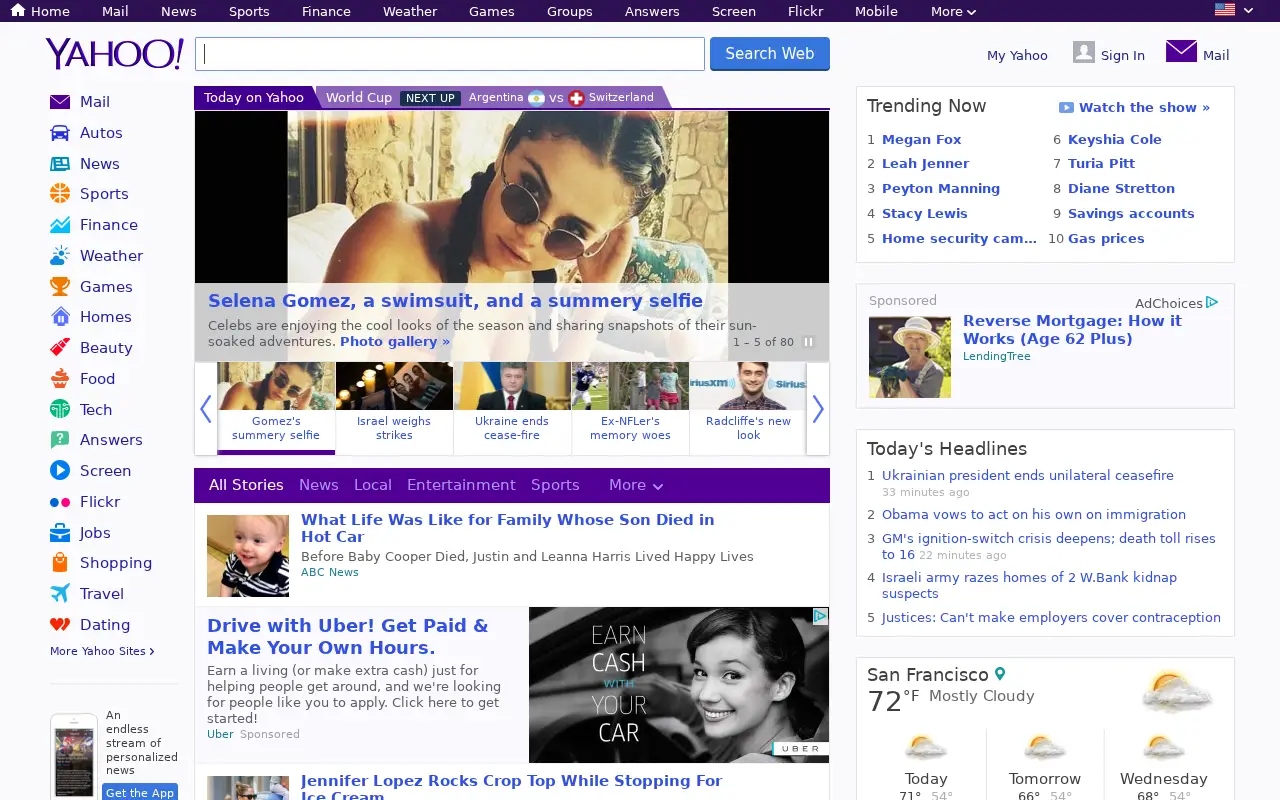
Task: Open the Finance chart icon
Action: tap(60, 225)
